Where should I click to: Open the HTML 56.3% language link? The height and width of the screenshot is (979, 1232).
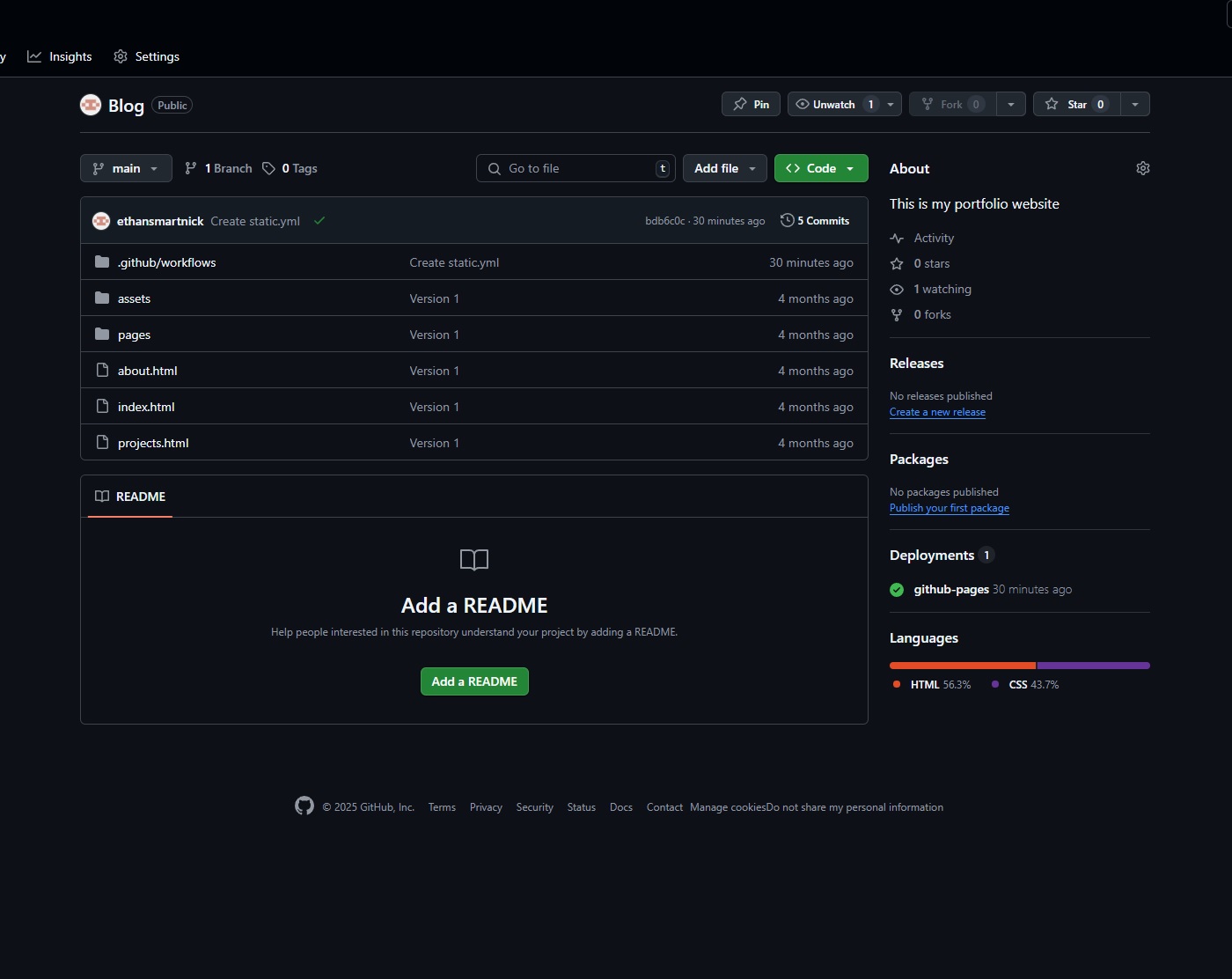coord(932,684)
